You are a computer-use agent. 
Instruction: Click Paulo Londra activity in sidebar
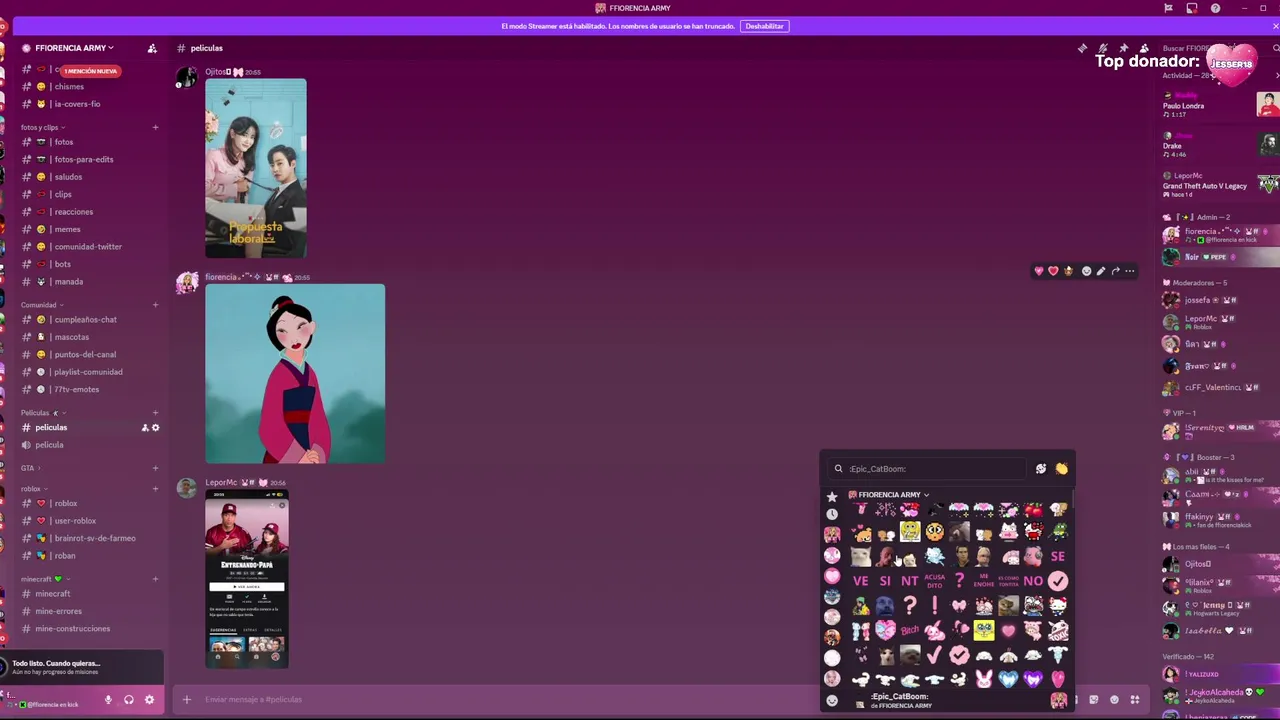click(x=1220, y=106)
